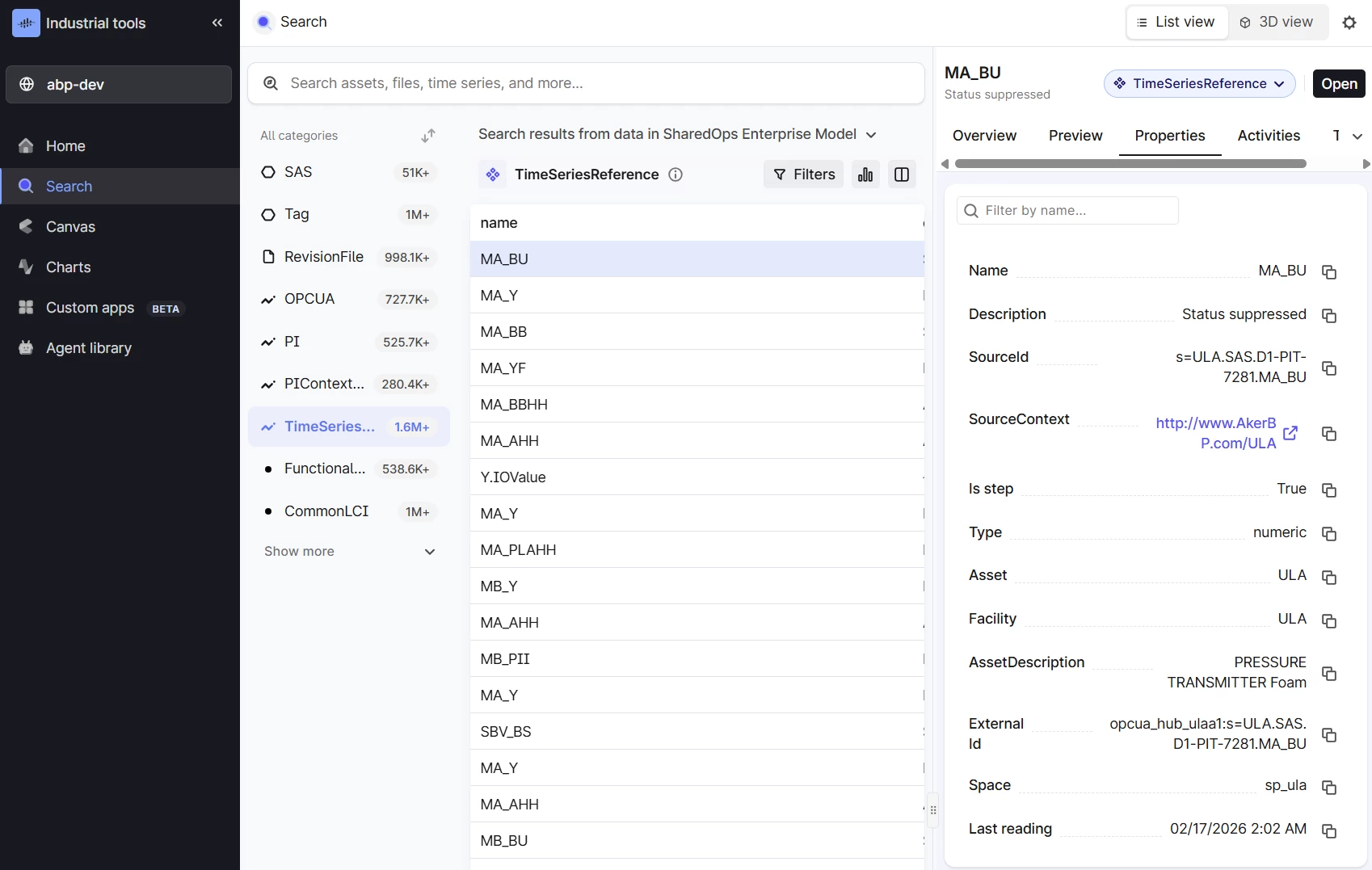Click the column layout icon
Viewport: 1372px width, 870px height.
(x=902, y=174)
